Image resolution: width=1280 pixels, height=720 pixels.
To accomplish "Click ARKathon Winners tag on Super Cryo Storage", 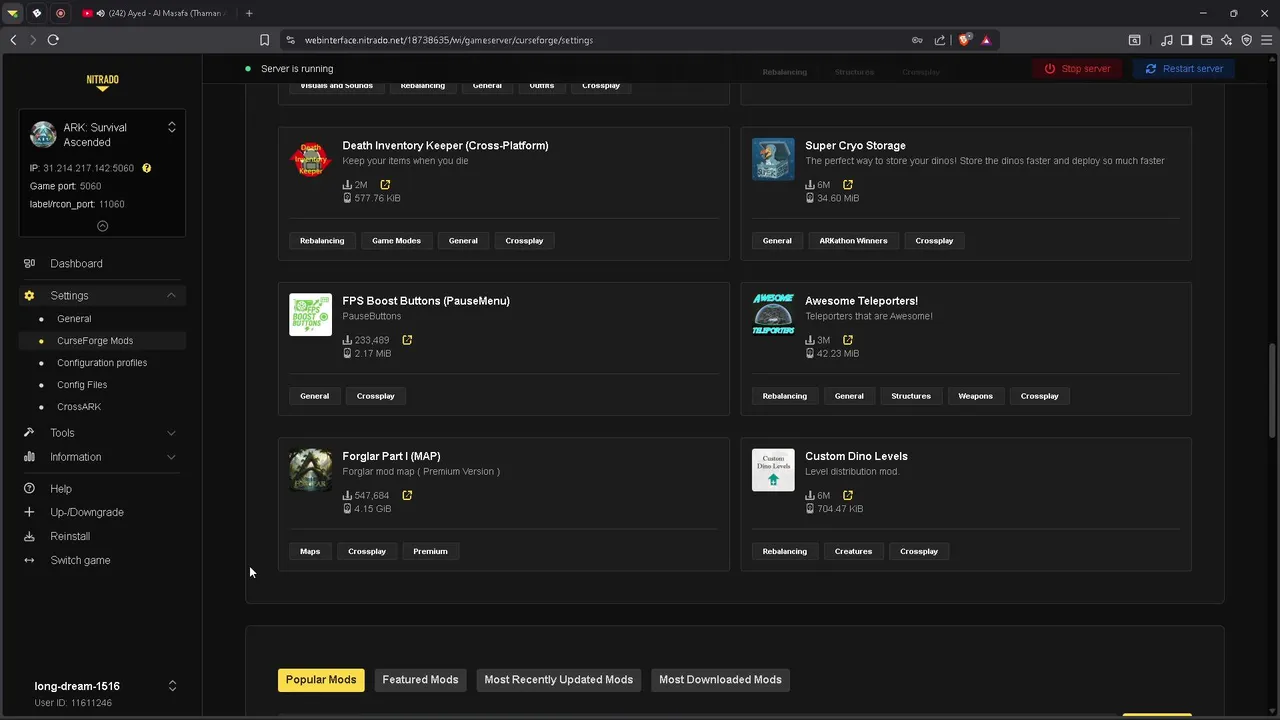I will click(853, 241).
